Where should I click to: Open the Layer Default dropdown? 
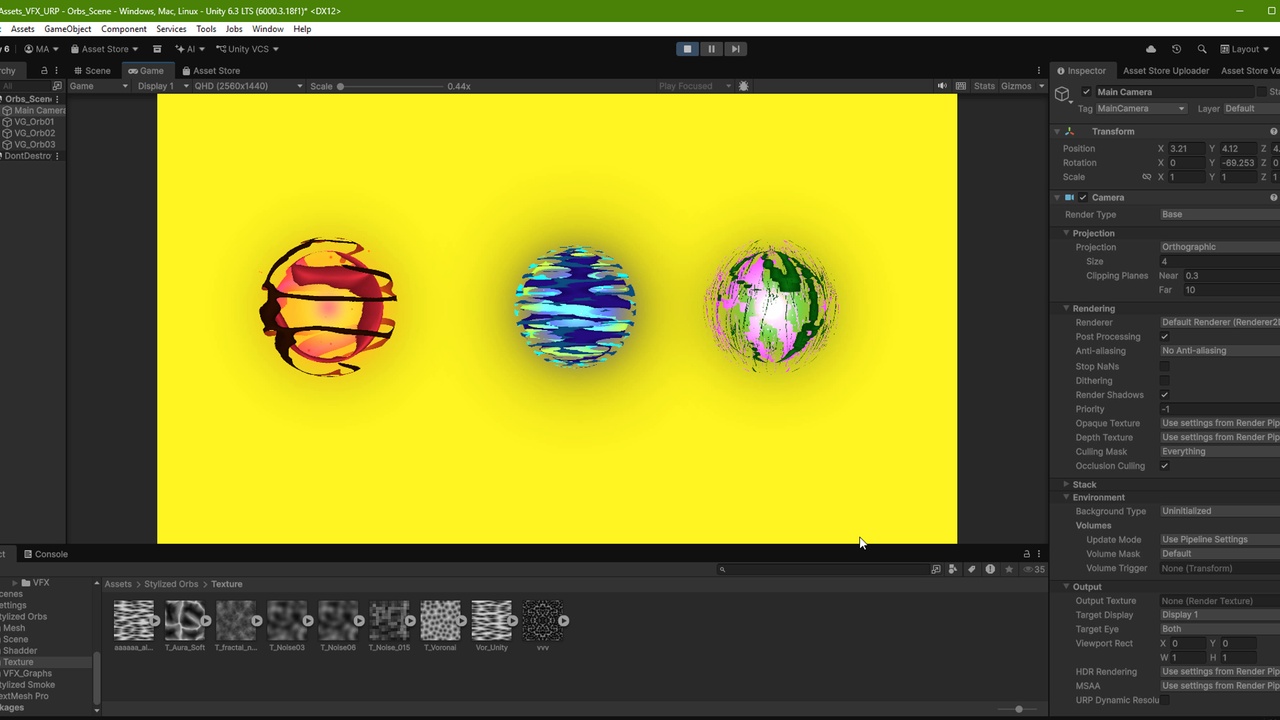click(1252, 108)
